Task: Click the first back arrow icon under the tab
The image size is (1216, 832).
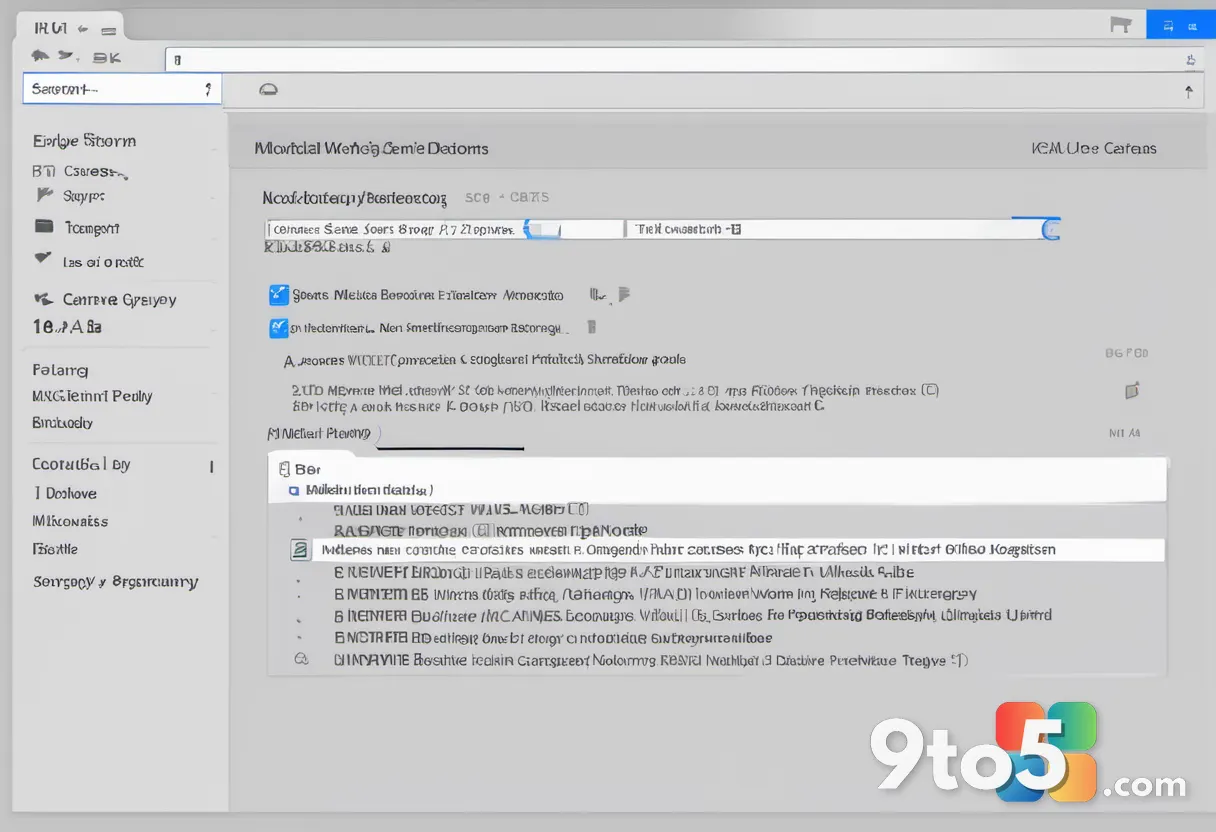Action: point(41,57)
